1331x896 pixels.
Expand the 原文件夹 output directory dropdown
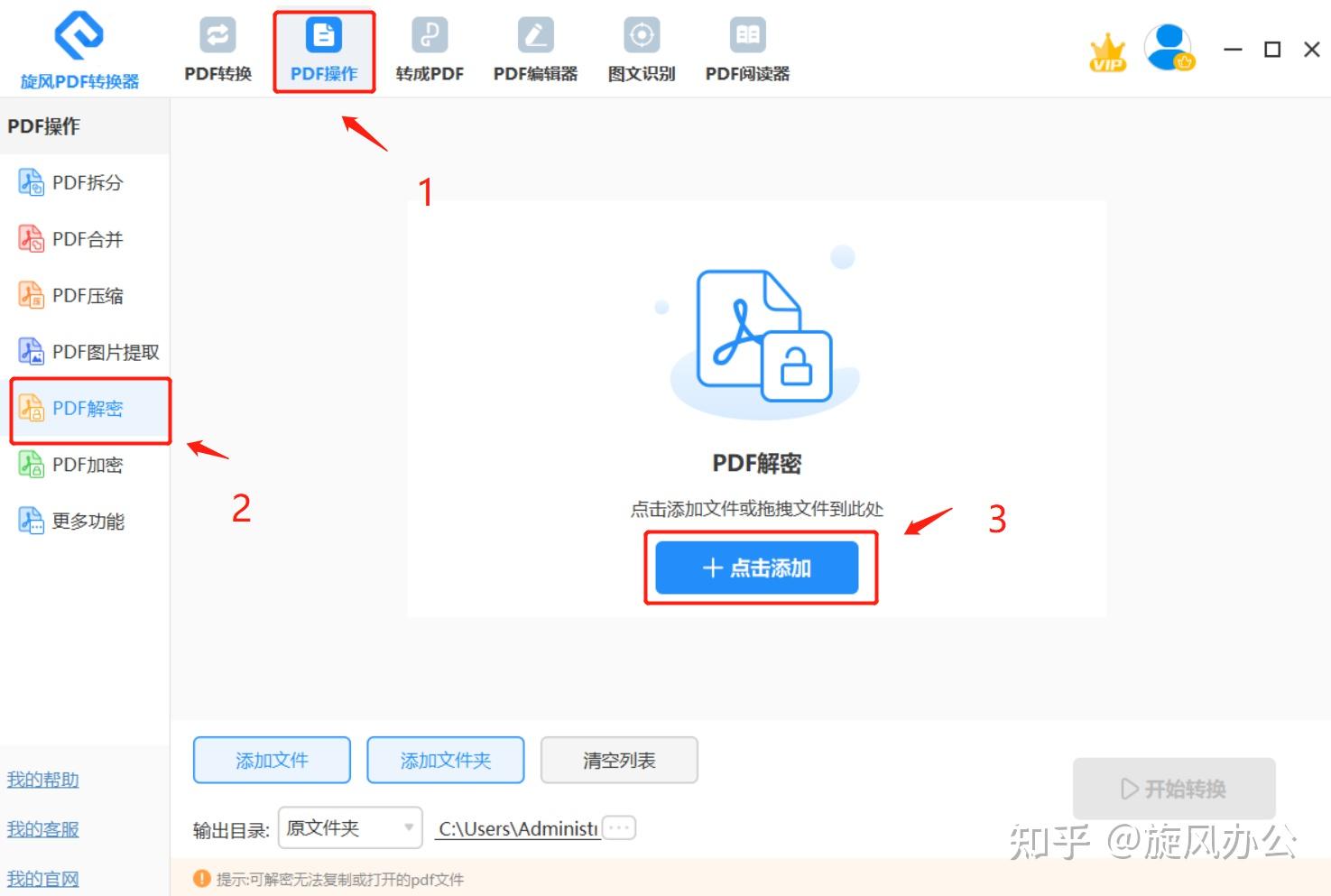(x=350, y=827)
